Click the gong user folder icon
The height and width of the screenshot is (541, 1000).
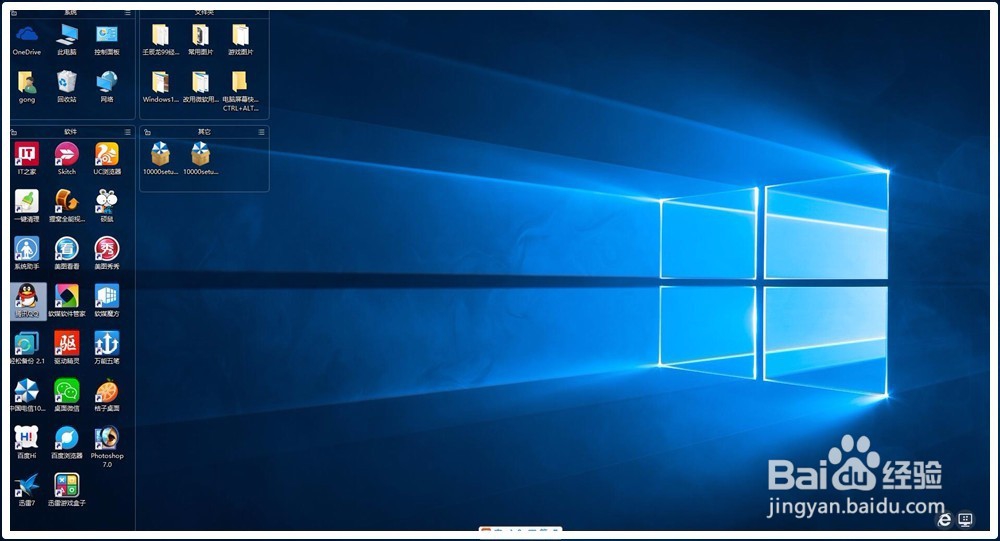coord(27,87)
